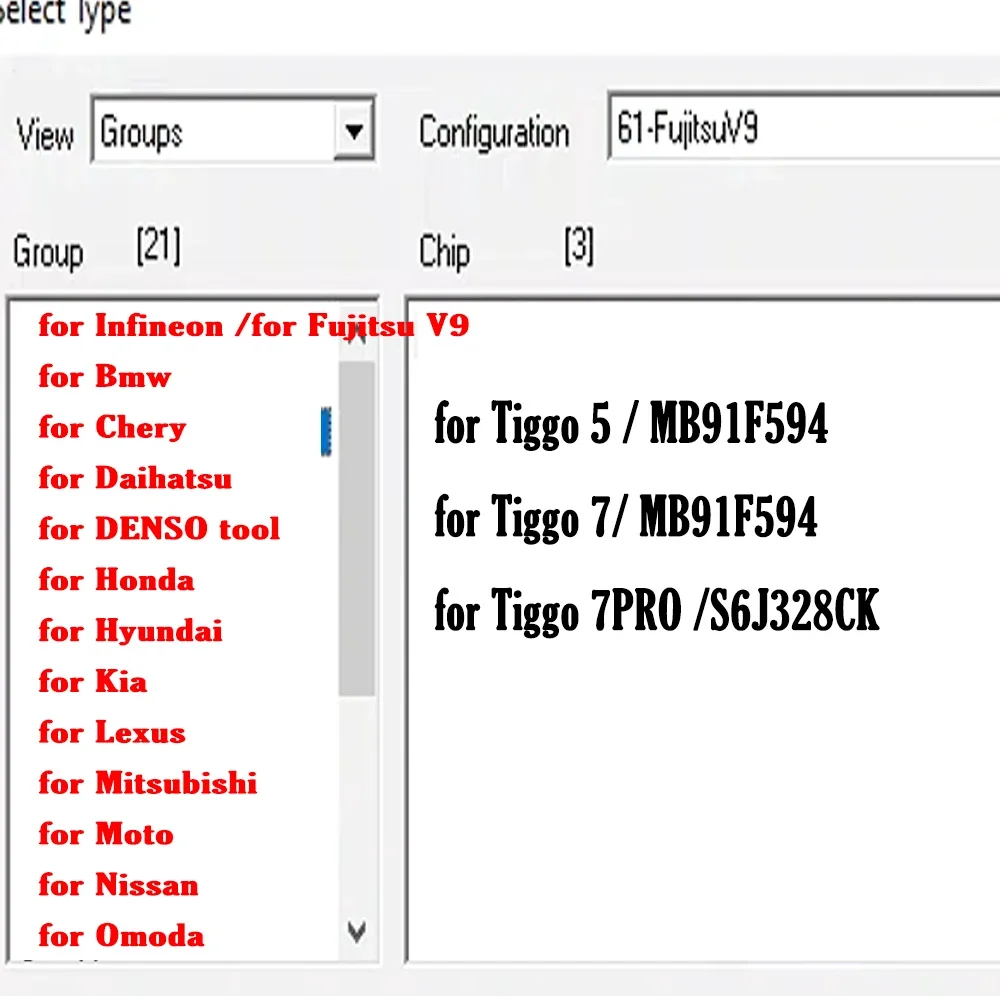Select the 'for Omoda' group
The height and width of the screenshot is (1000, 1000).
[x=121, y=936]
